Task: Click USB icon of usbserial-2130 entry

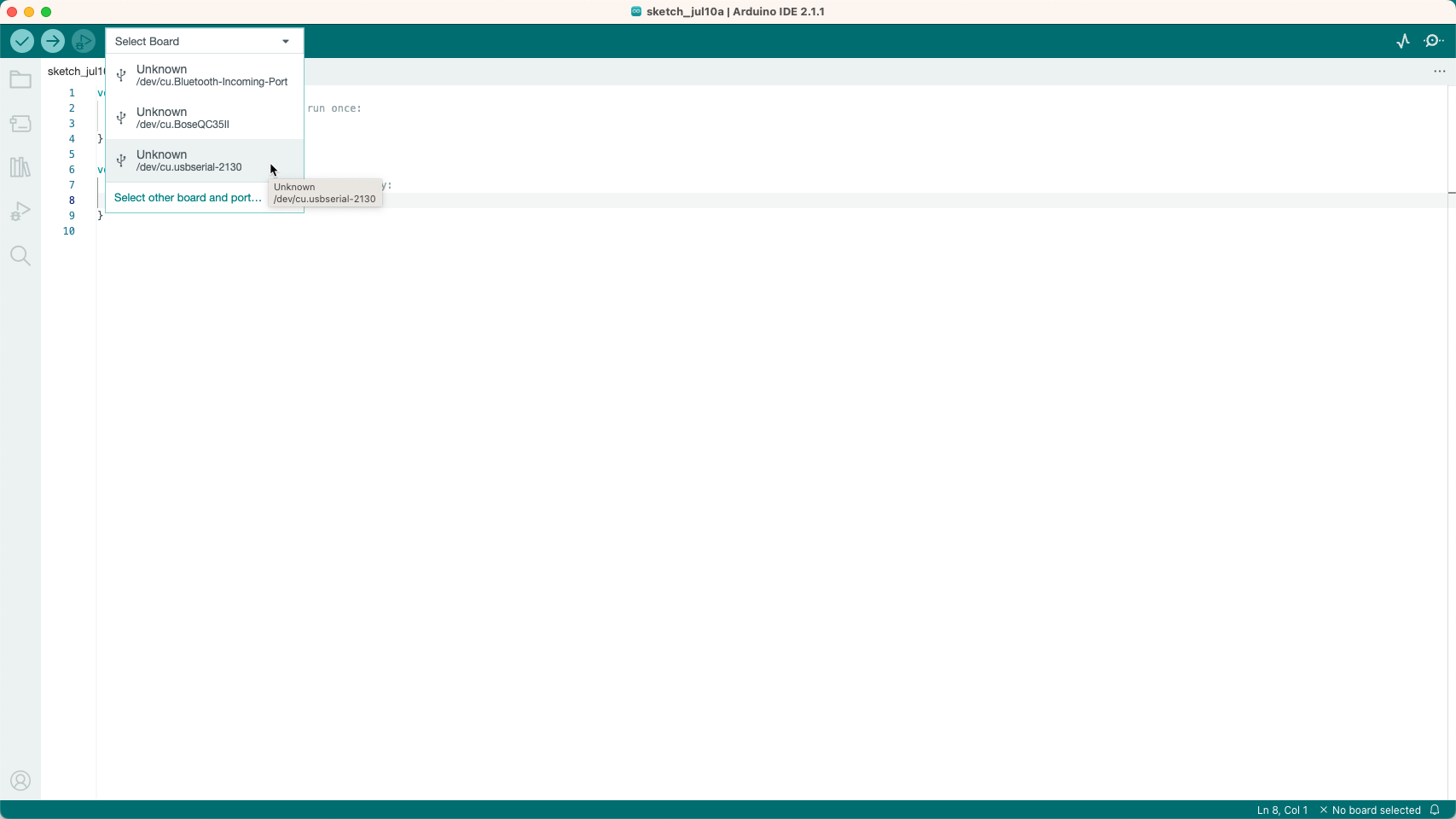Action: (x=121, y=160)
